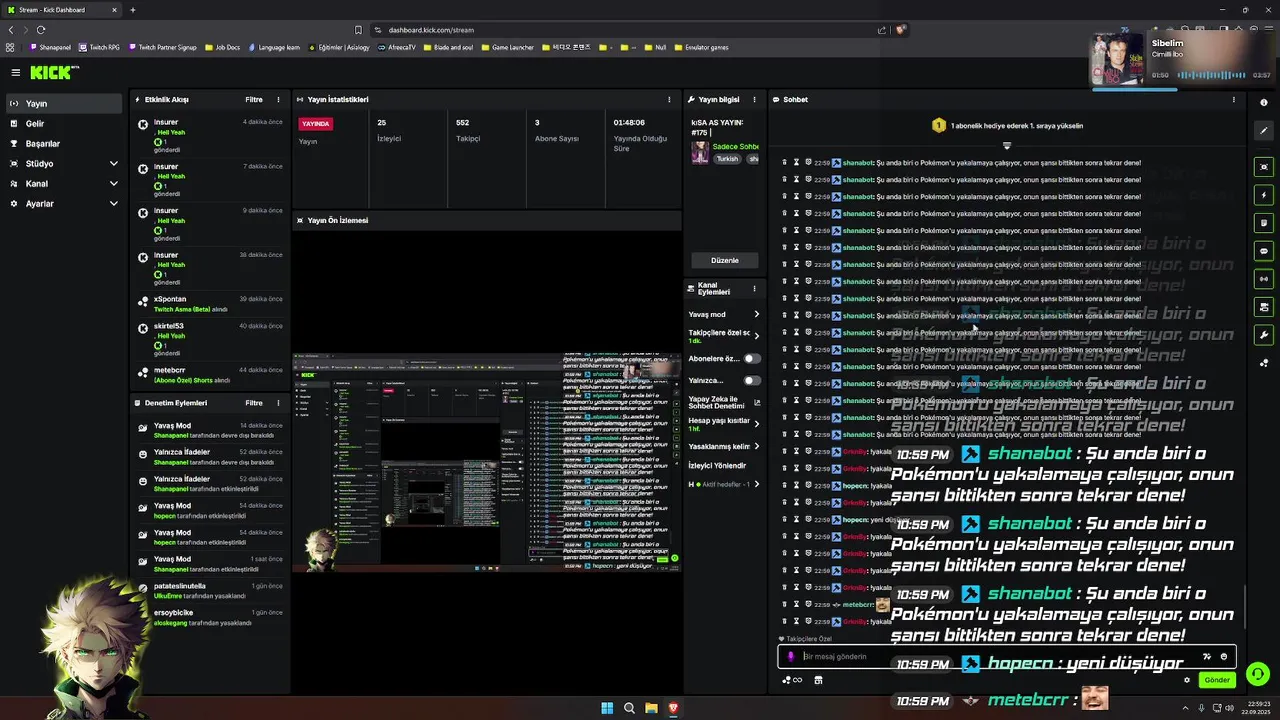This screenshot has height=720, width=1280.
Task: Click the Bir mesaj gönderin chat input
Action: click(x=1007, y=657)
